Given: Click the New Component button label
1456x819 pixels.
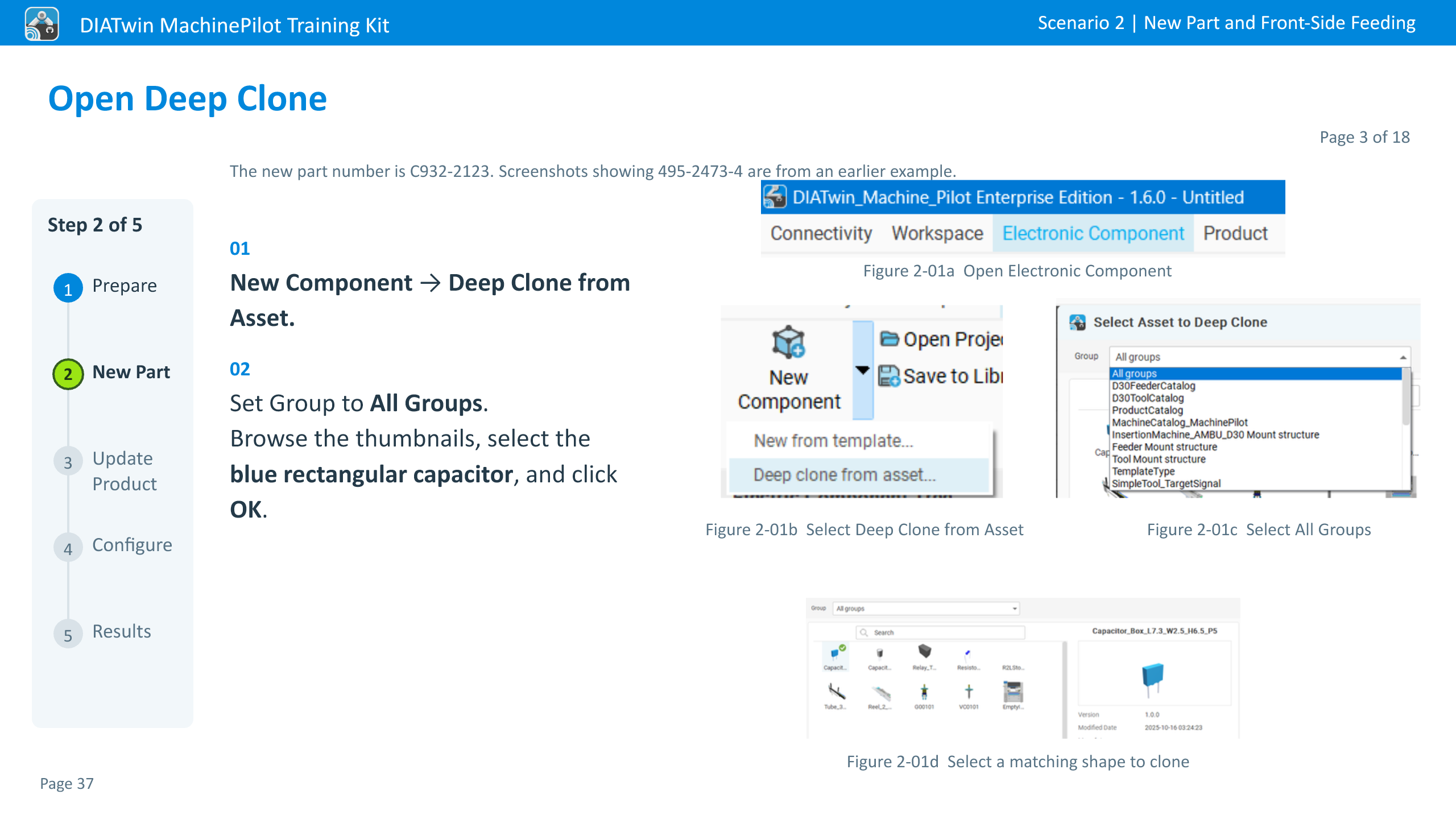Looking at the screenshot, I should coord(789,389).
